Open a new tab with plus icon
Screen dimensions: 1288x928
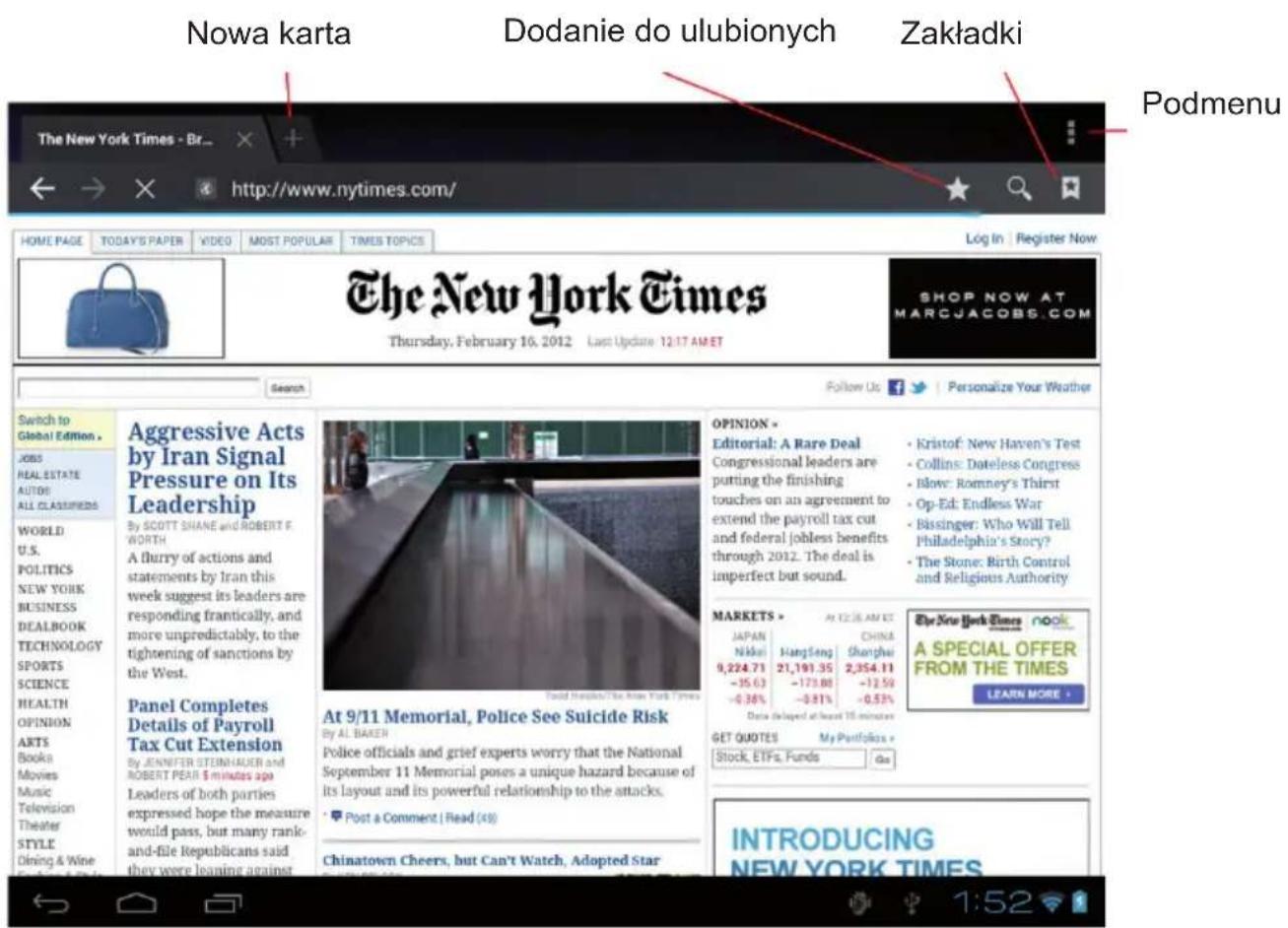coord(292,139)
